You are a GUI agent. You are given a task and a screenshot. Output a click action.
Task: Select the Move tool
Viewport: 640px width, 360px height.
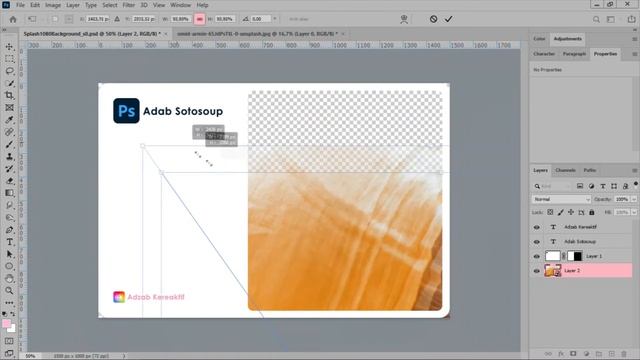coord(9,47)
